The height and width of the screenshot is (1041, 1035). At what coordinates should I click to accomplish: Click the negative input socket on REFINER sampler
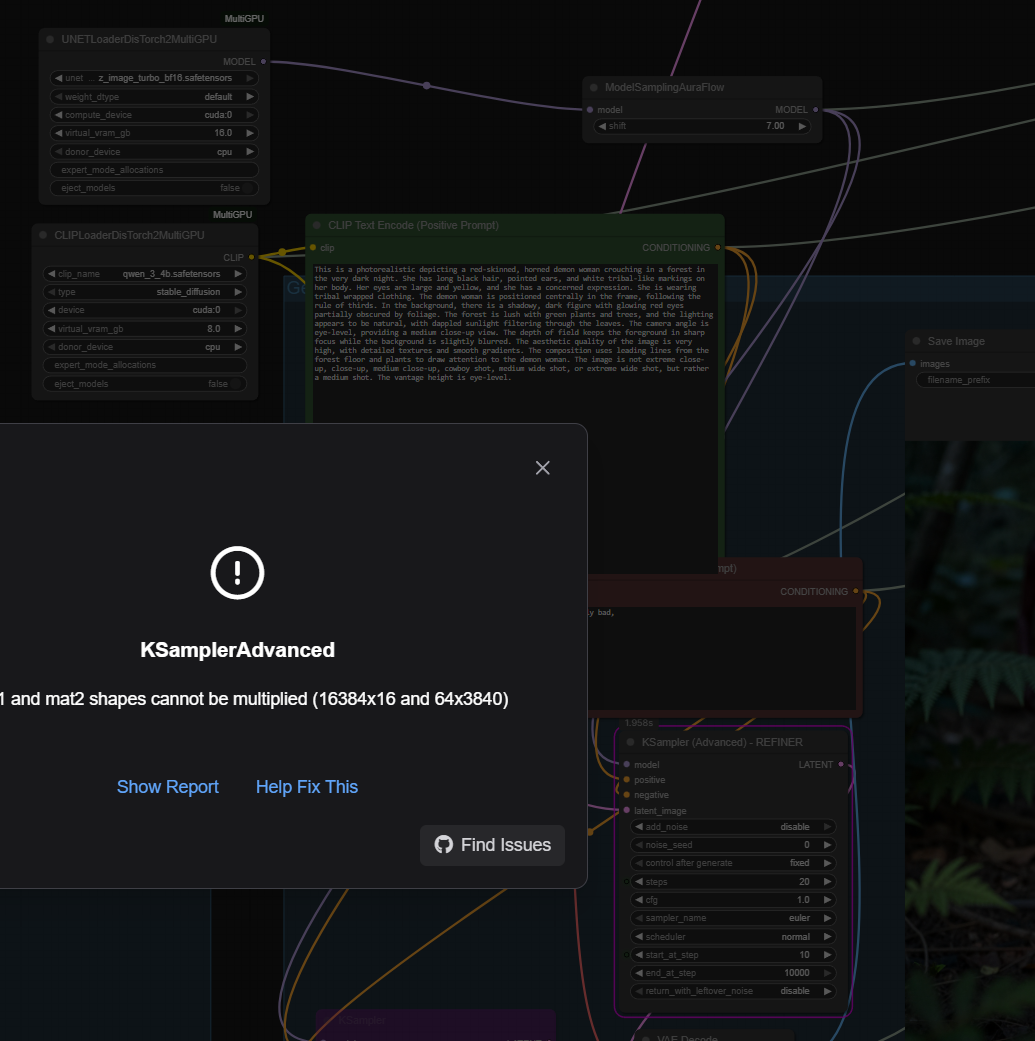tap(627, 795)
